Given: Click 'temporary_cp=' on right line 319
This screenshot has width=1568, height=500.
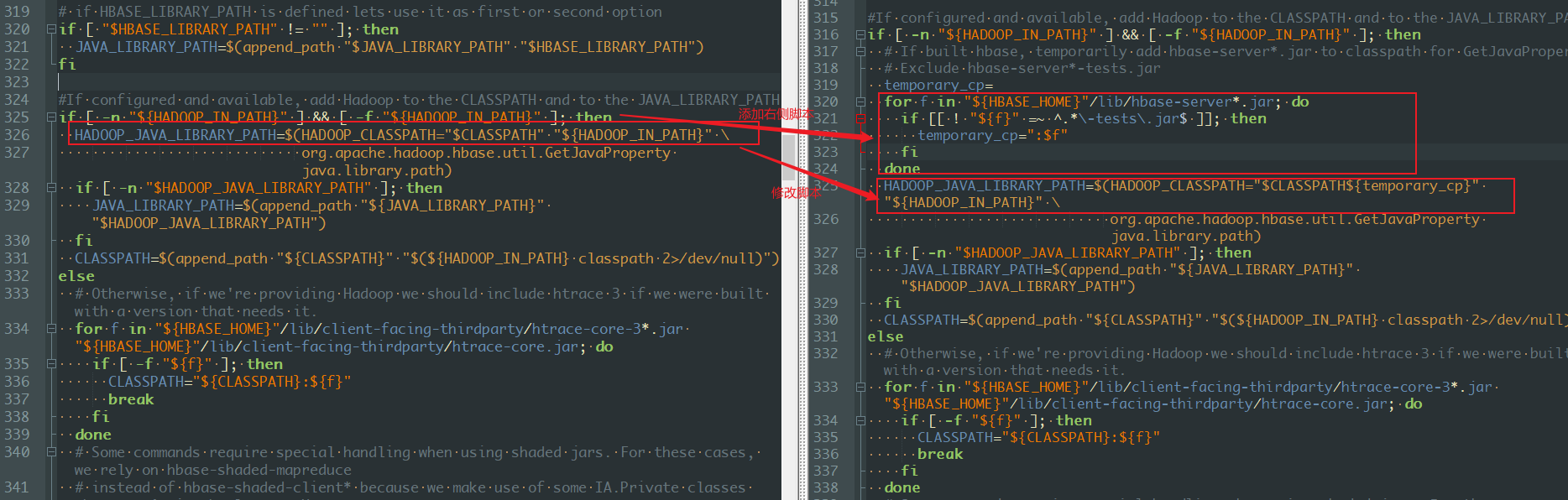Looking at the screenshot, I should tap(938, 85).
